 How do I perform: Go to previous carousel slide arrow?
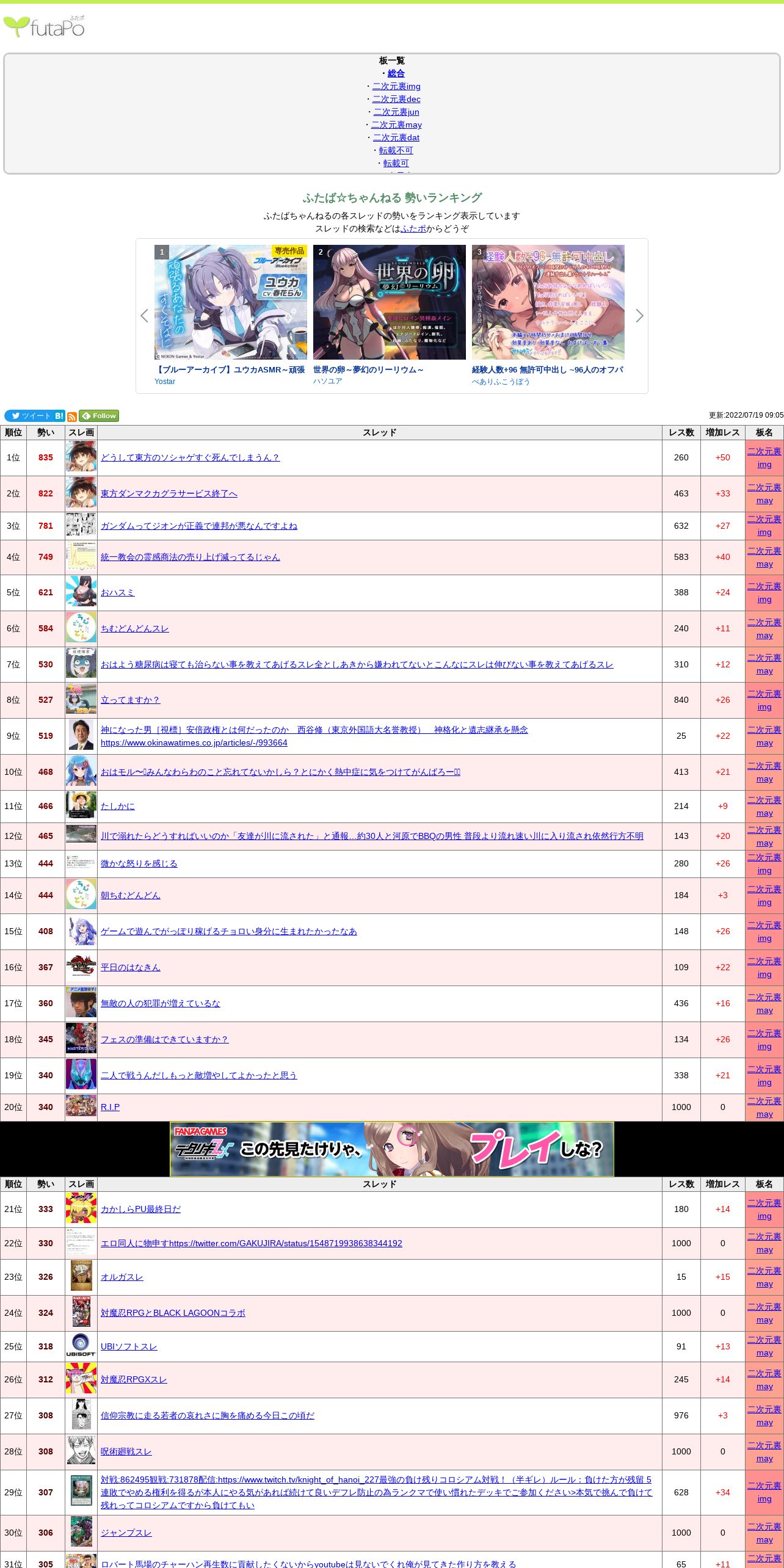click(145, 316)
